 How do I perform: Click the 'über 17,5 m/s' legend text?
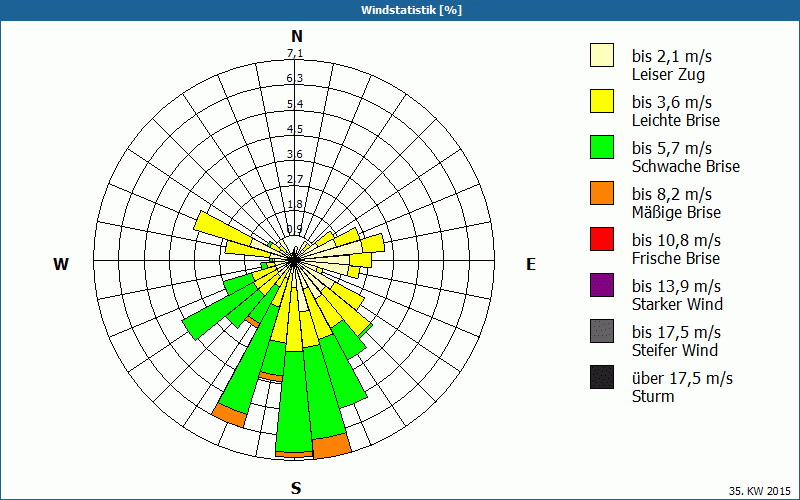pos(682,378)
